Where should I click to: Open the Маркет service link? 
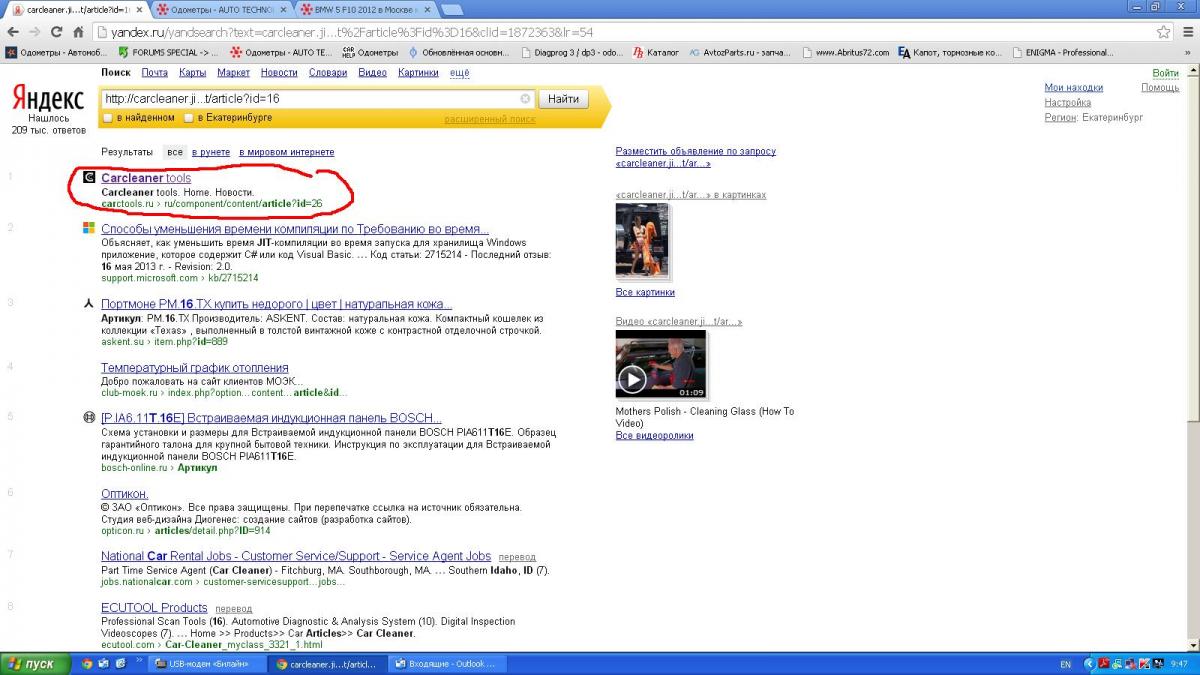[234, 73]
